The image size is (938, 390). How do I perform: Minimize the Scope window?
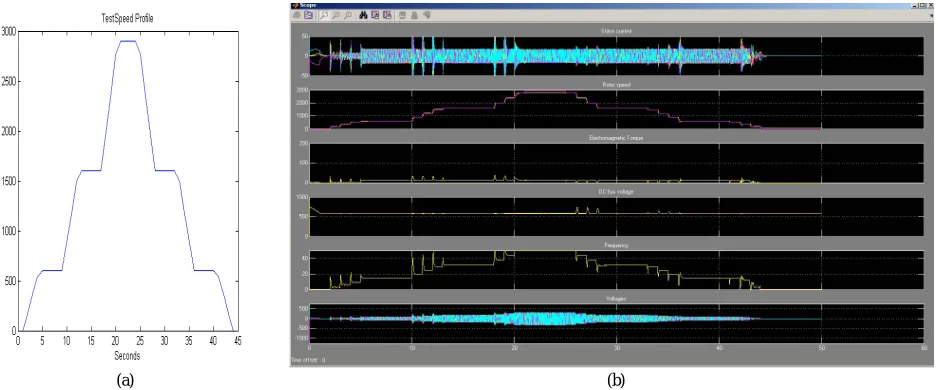(915, 5)
